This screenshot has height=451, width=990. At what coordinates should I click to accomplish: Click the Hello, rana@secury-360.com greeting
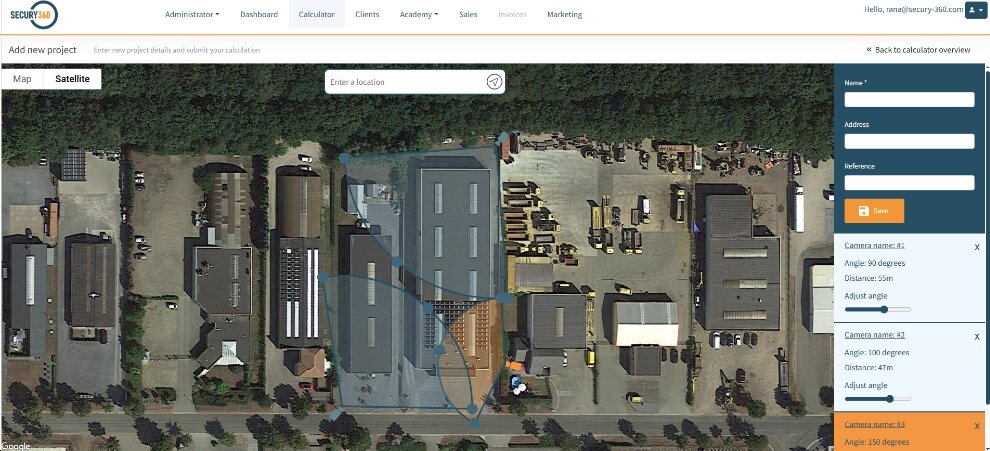tap(913, 9)
